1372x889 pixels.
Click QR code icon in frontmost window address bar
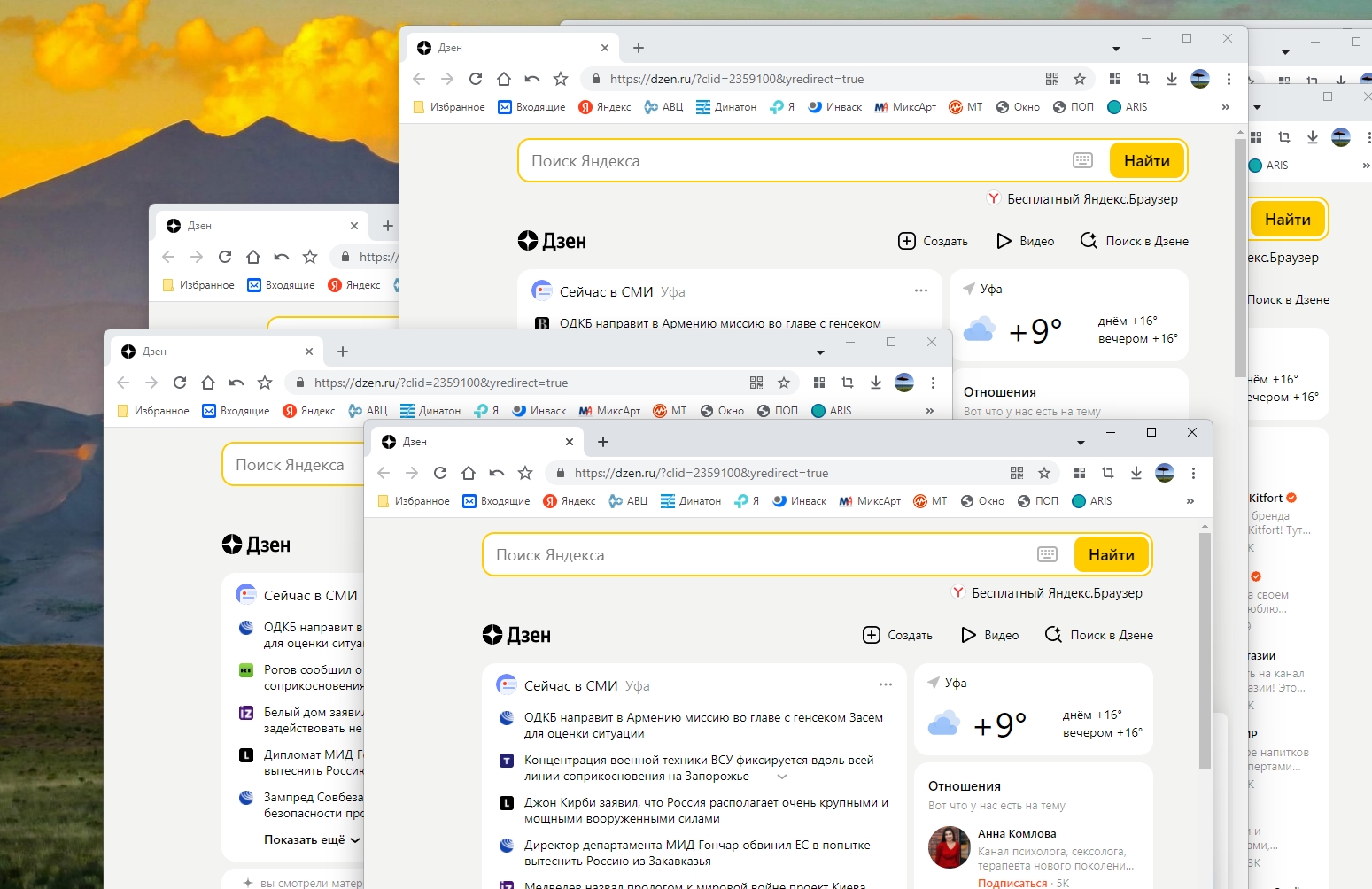click(1017, 473)
